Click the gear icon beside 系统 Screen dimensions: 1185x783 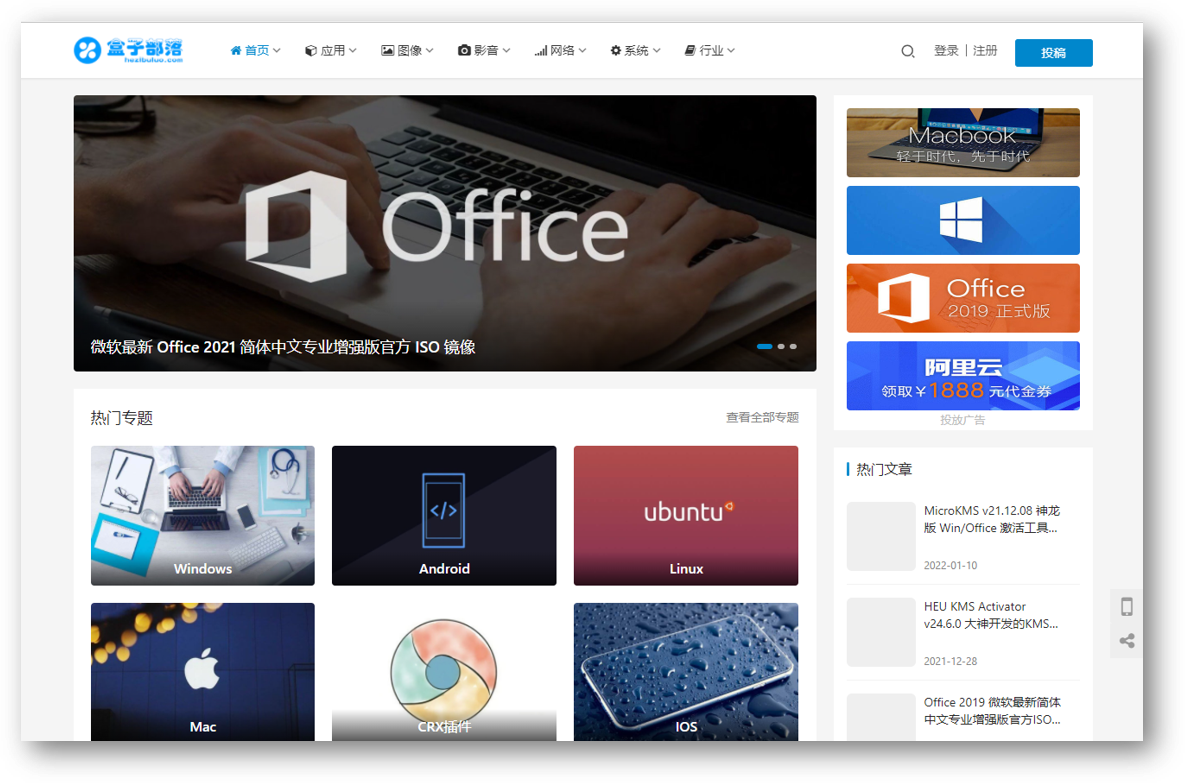click(x=615, y=51)
